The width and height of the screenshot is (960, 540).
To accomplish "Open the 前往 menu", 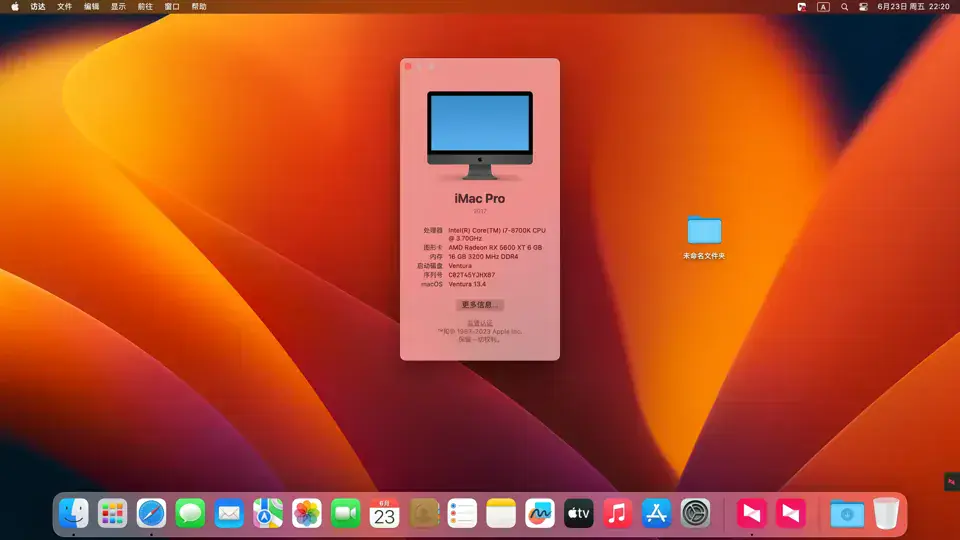I will 145,7.
